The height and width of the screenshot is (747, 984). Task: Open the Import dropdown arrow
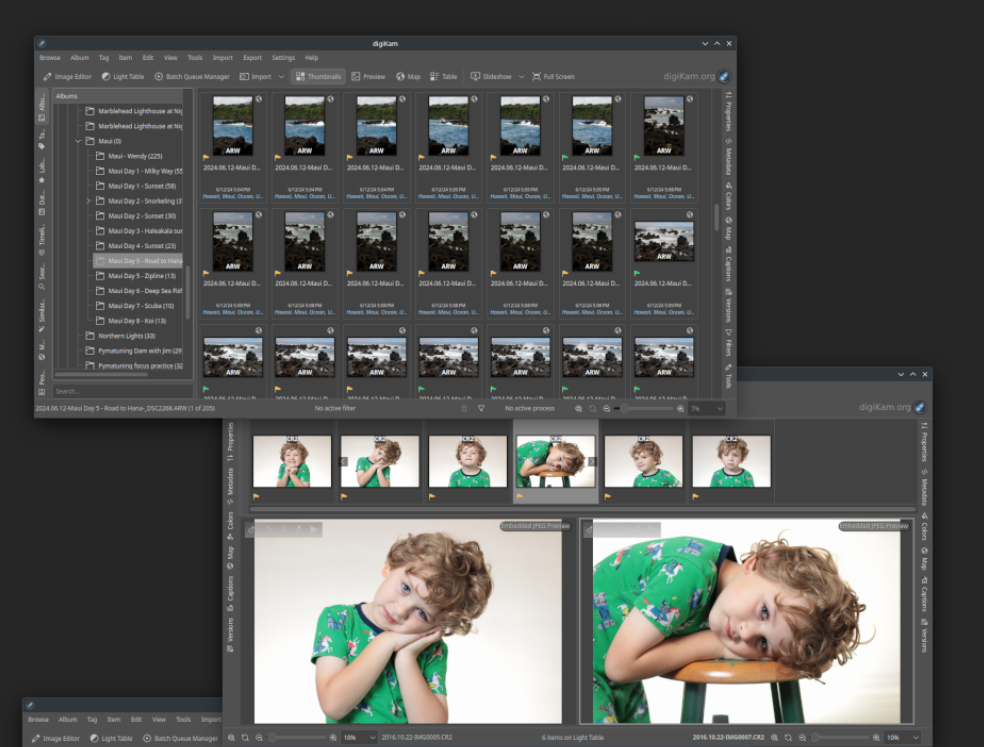click(x=280, y=76)
